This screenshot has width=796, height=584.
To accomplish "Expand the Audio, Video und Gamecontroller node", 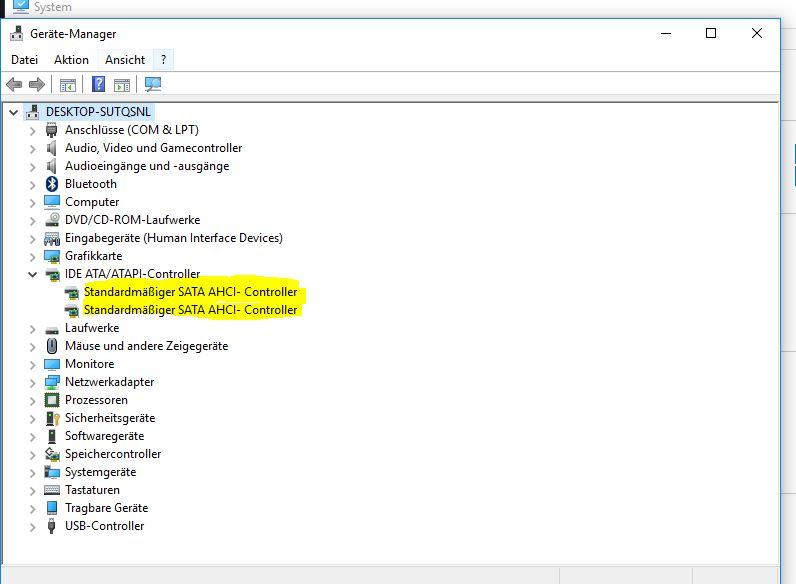I will (32, 148).
